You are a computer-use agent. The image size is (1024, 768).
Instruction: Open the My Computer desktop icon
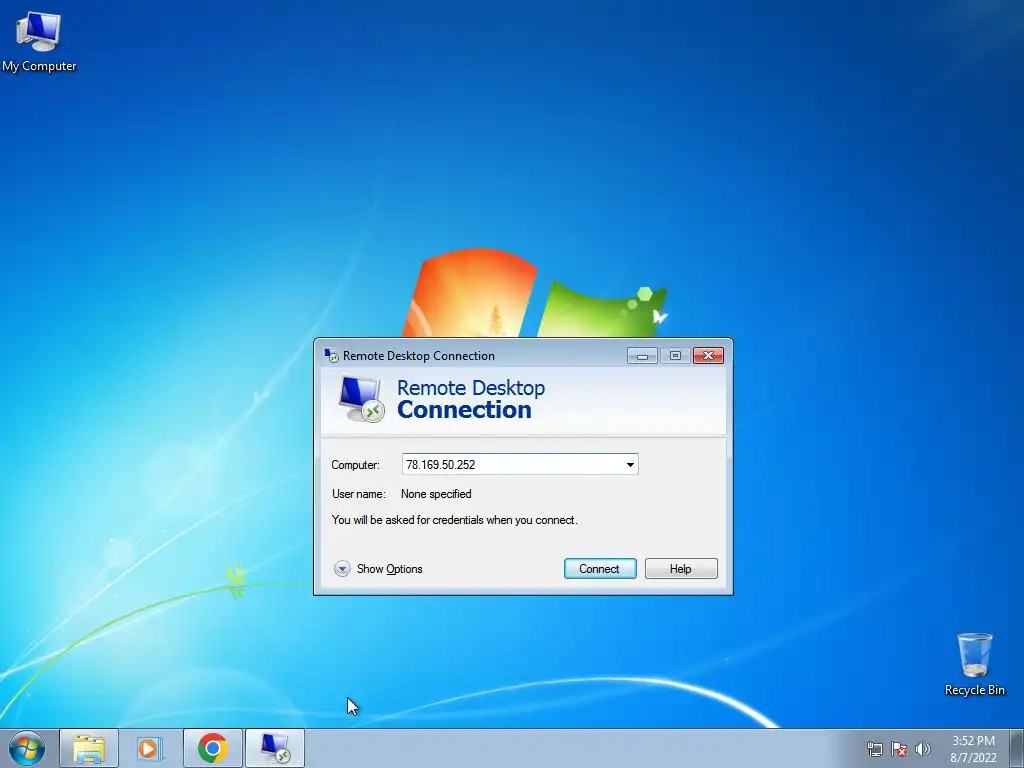(39, 41)
